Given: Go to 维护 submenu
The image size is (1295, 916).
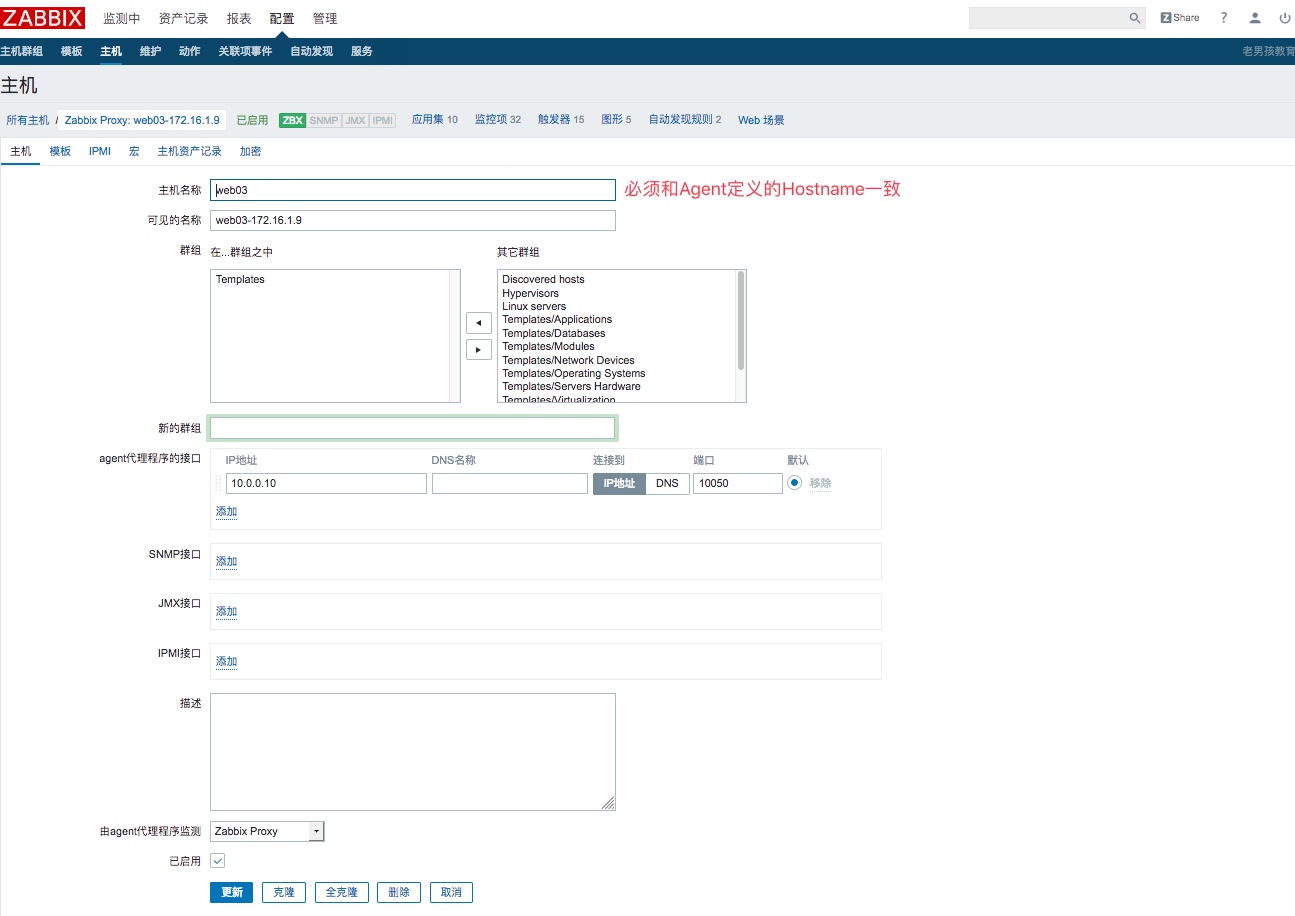Looking at the screenshot, I should coord(150,51).
